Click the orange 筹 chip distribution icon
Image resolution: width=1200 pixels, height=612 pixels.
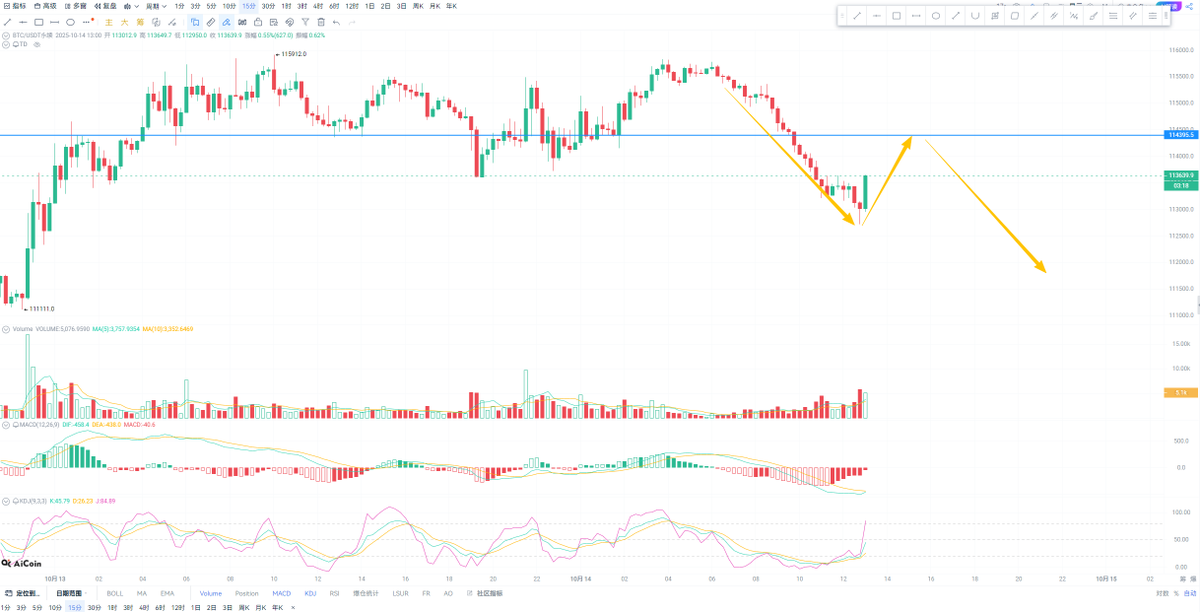[x=140, y=22]
